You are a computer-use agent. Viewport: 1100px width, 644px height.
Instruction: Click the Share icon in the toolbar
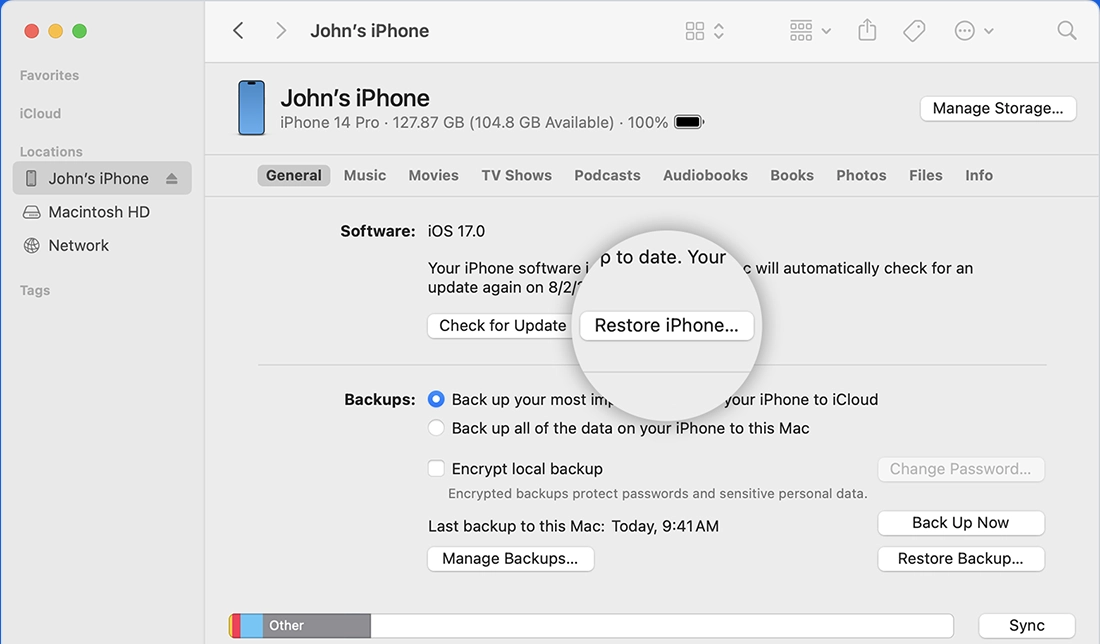click(x=866, y=31)
